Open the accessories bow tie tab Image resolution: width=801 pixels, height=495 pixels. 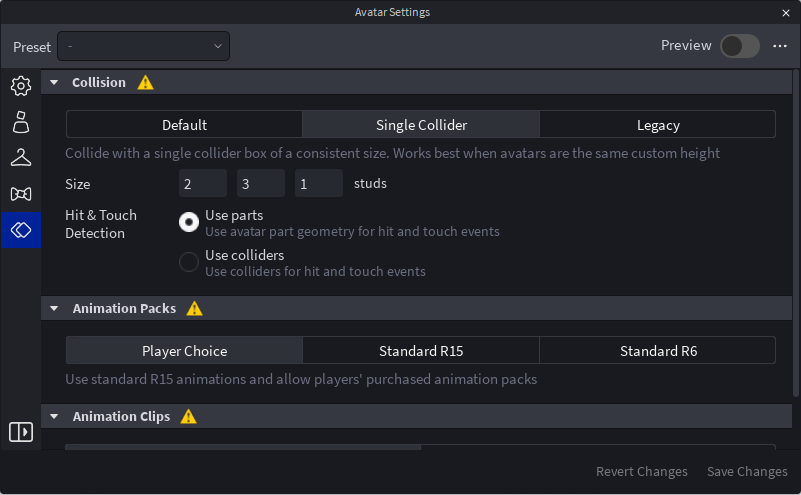(21, 193)
